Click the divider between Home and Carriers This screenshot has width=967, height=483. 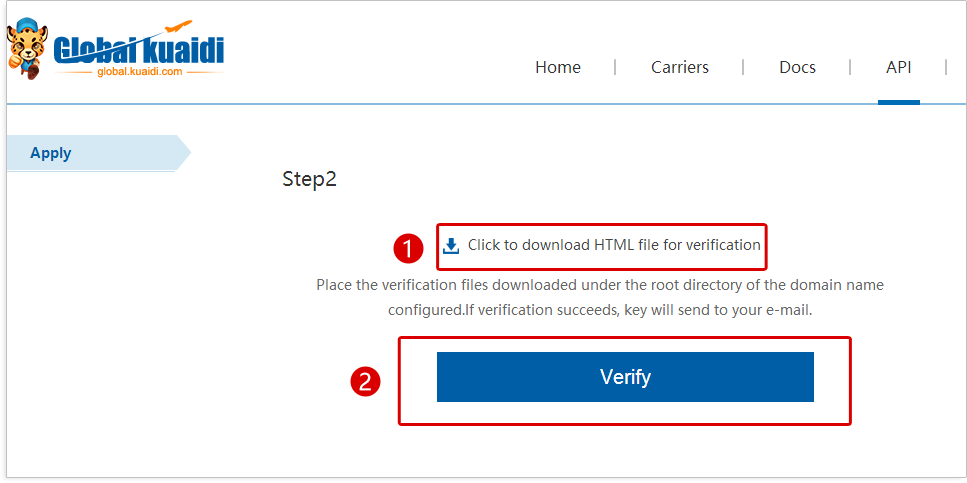[x=615, y=67]
